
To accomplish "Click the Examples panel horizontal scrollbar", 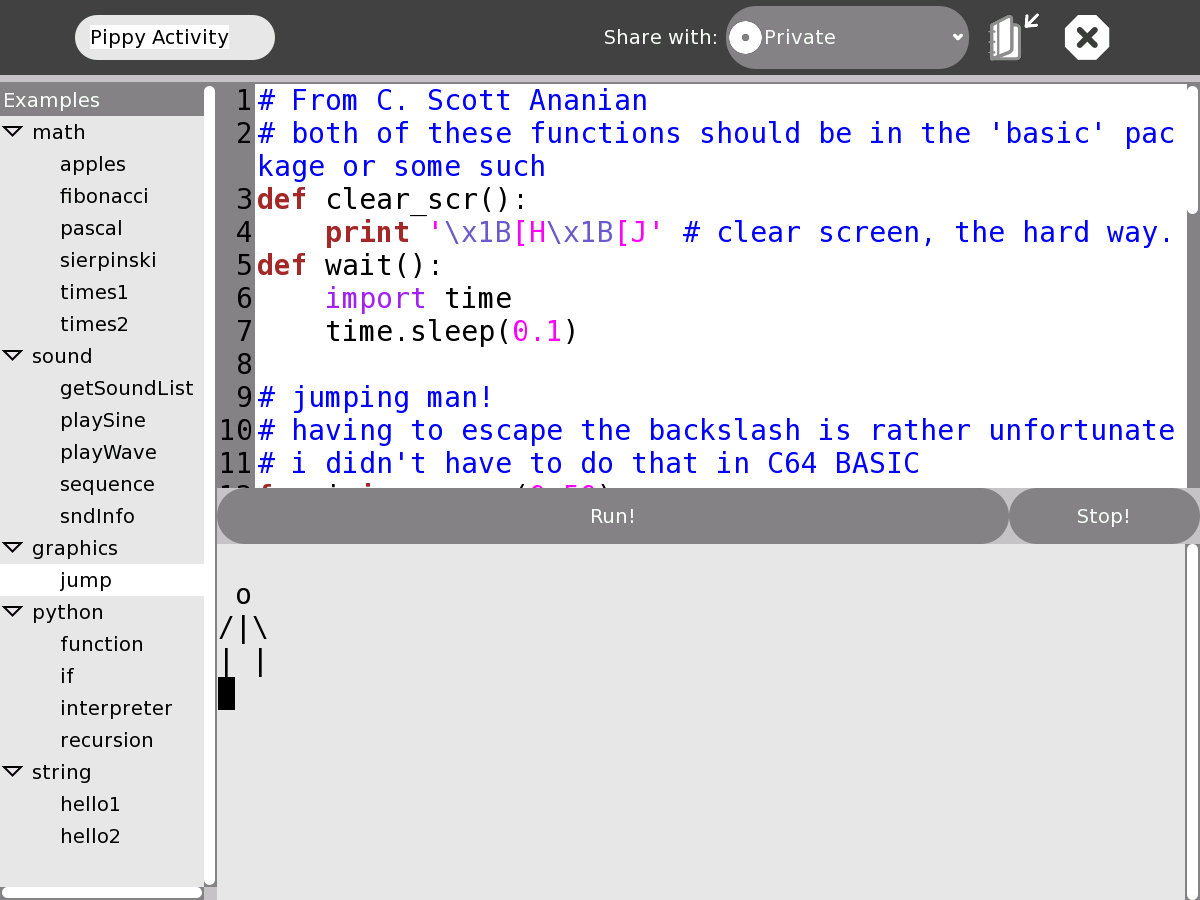I will 102,892.
